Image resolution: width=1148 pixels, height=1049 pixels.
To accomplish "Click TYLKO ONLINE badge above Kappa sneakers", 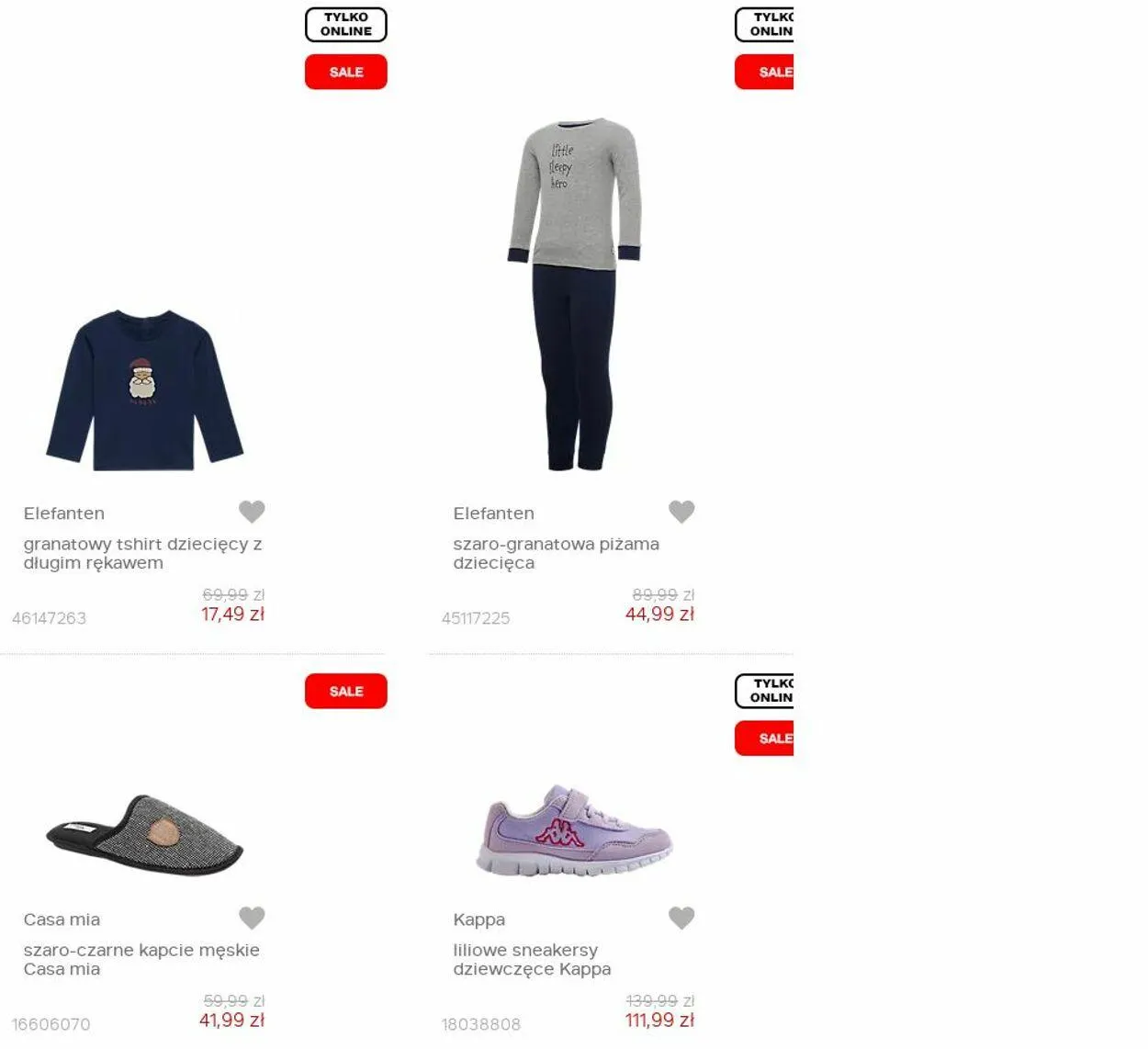I will tap(764, 691).
